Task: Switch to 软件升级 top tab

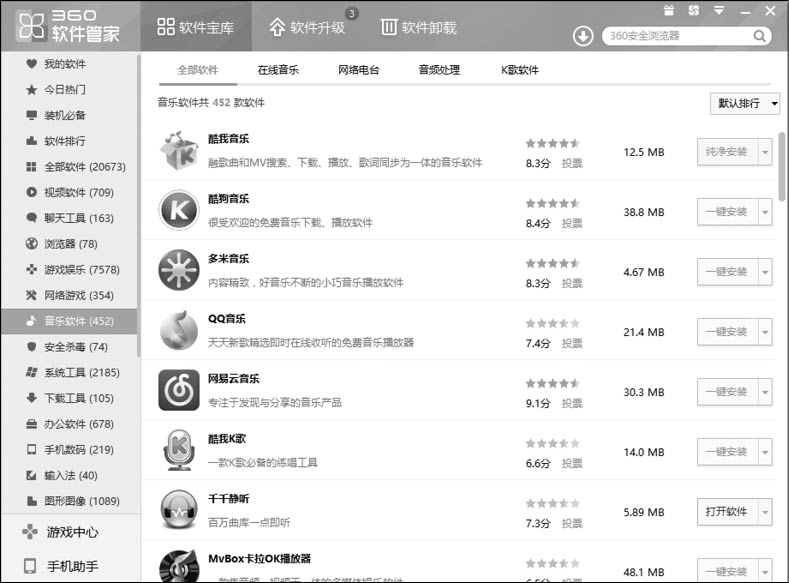Action: pyautogui.click(x=307, y=27)
